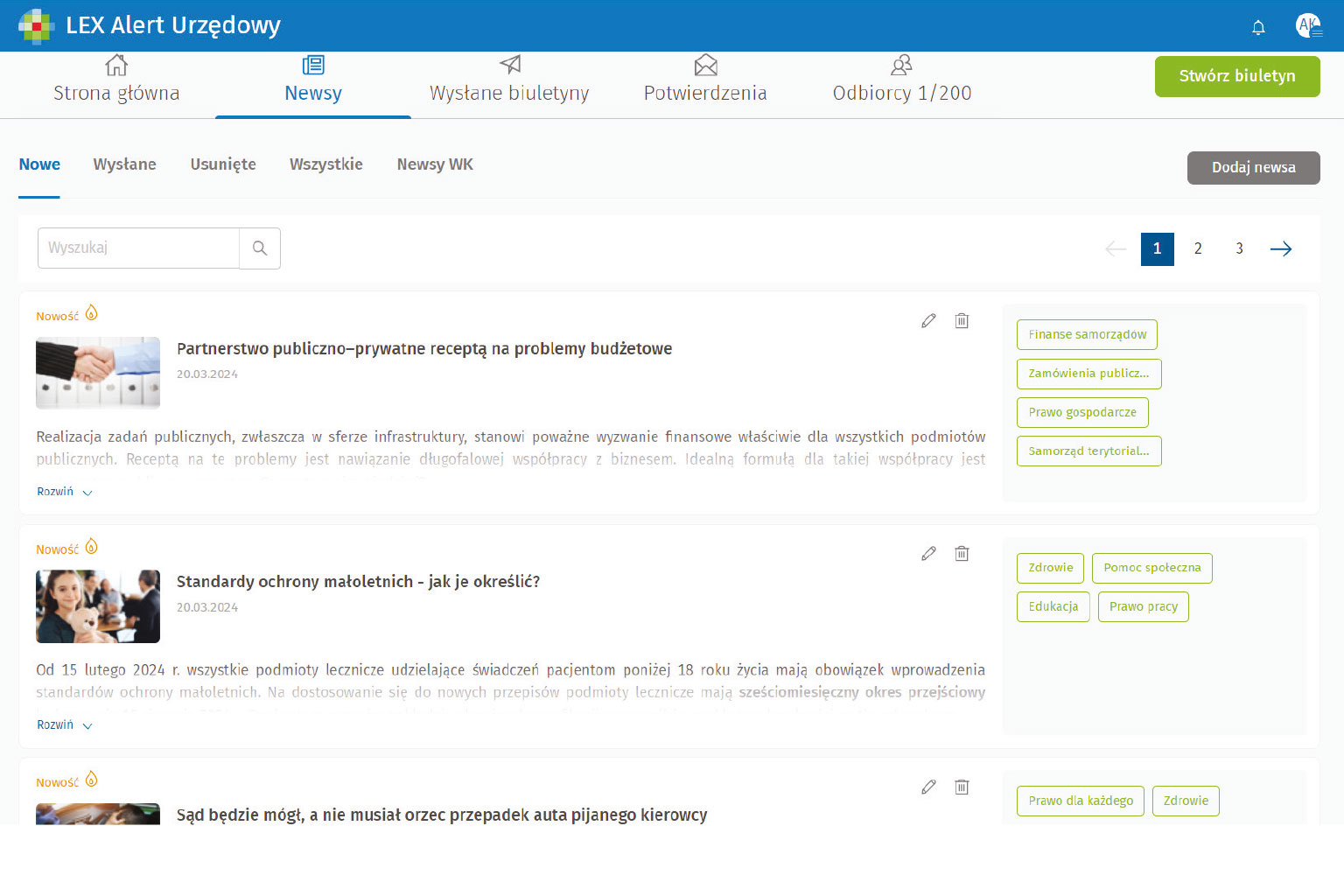The height and width of the screenshot is (896, 1344).
Task: Click the Stwórz biuletyn button
Action: (x=1236, y=76)
